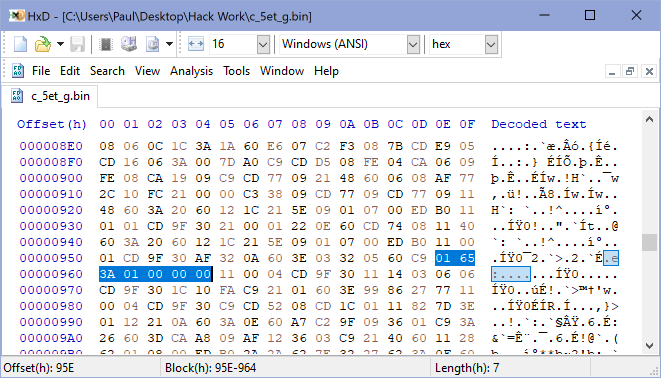Viewport: 661px width, 378px height.
Task: Create a new file with the New icon
Action: [20, 44]
